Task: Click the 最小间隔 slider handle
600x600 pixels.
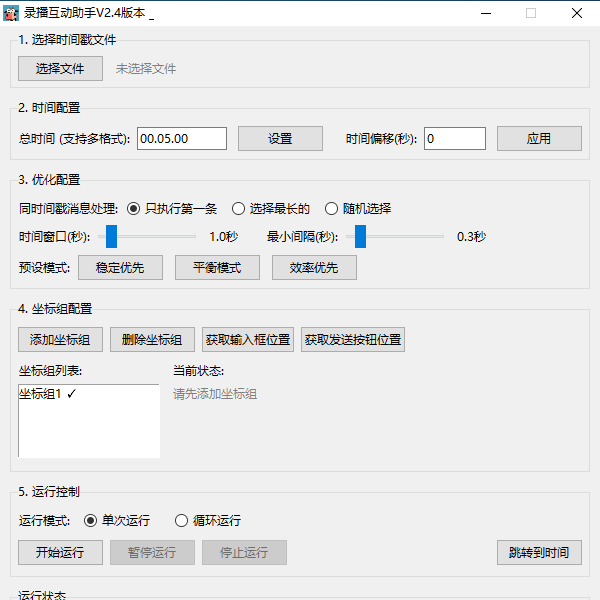Action: [x=360, y=237]
